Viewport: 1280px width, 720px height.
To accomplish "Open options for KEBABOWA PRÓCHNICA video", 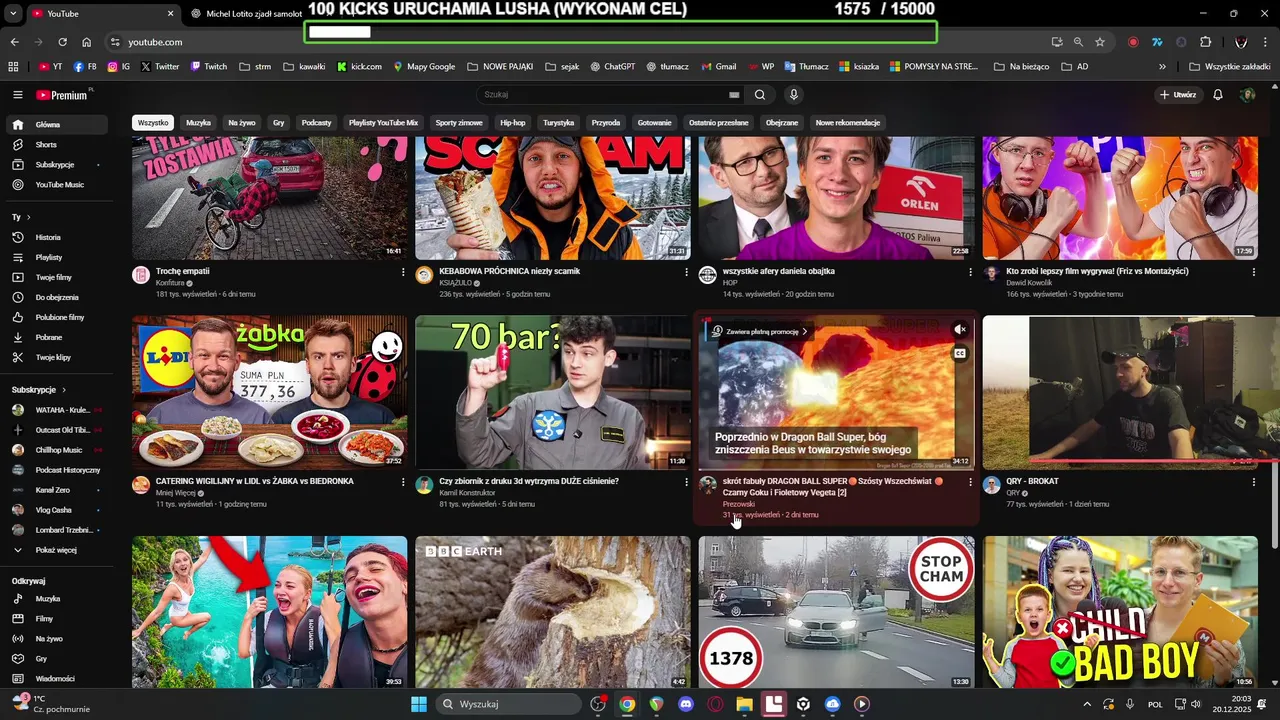I will (x=686, y=272).
